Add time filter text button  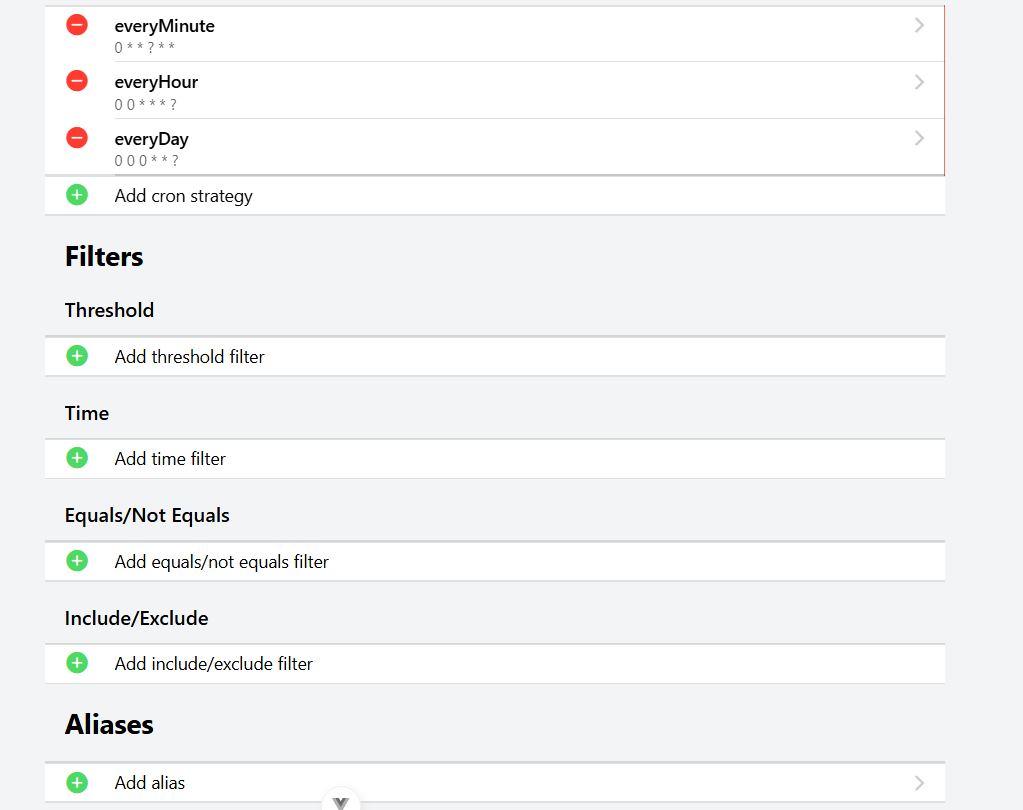170,459
